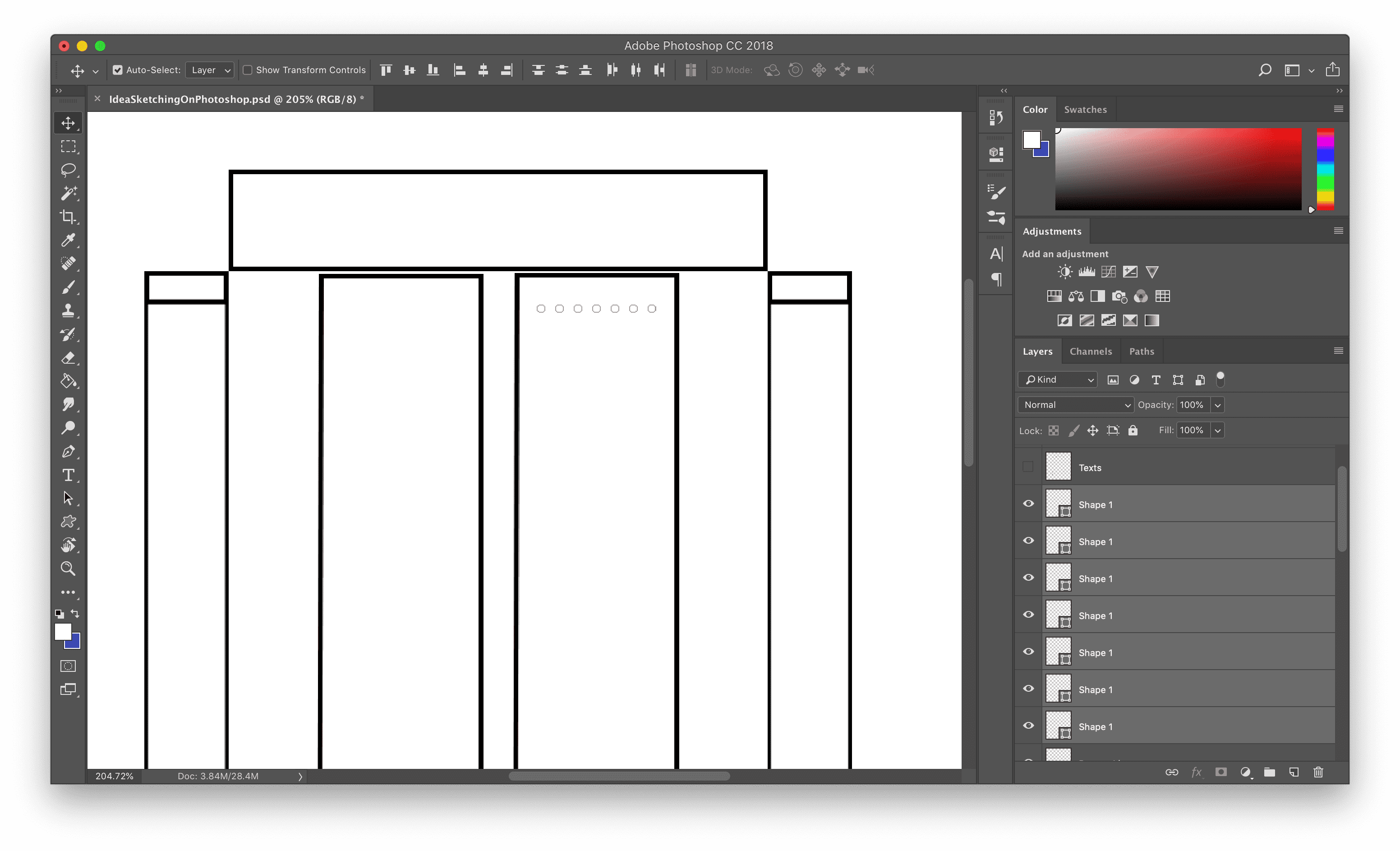Add a Levels adjustment
The image size is (1400, 851).
[1087, 272]
